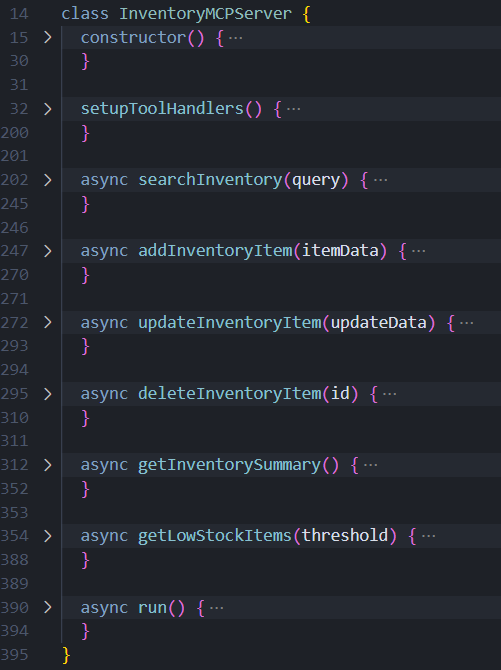Click line number 32 in the gutter

pos(19,109)
